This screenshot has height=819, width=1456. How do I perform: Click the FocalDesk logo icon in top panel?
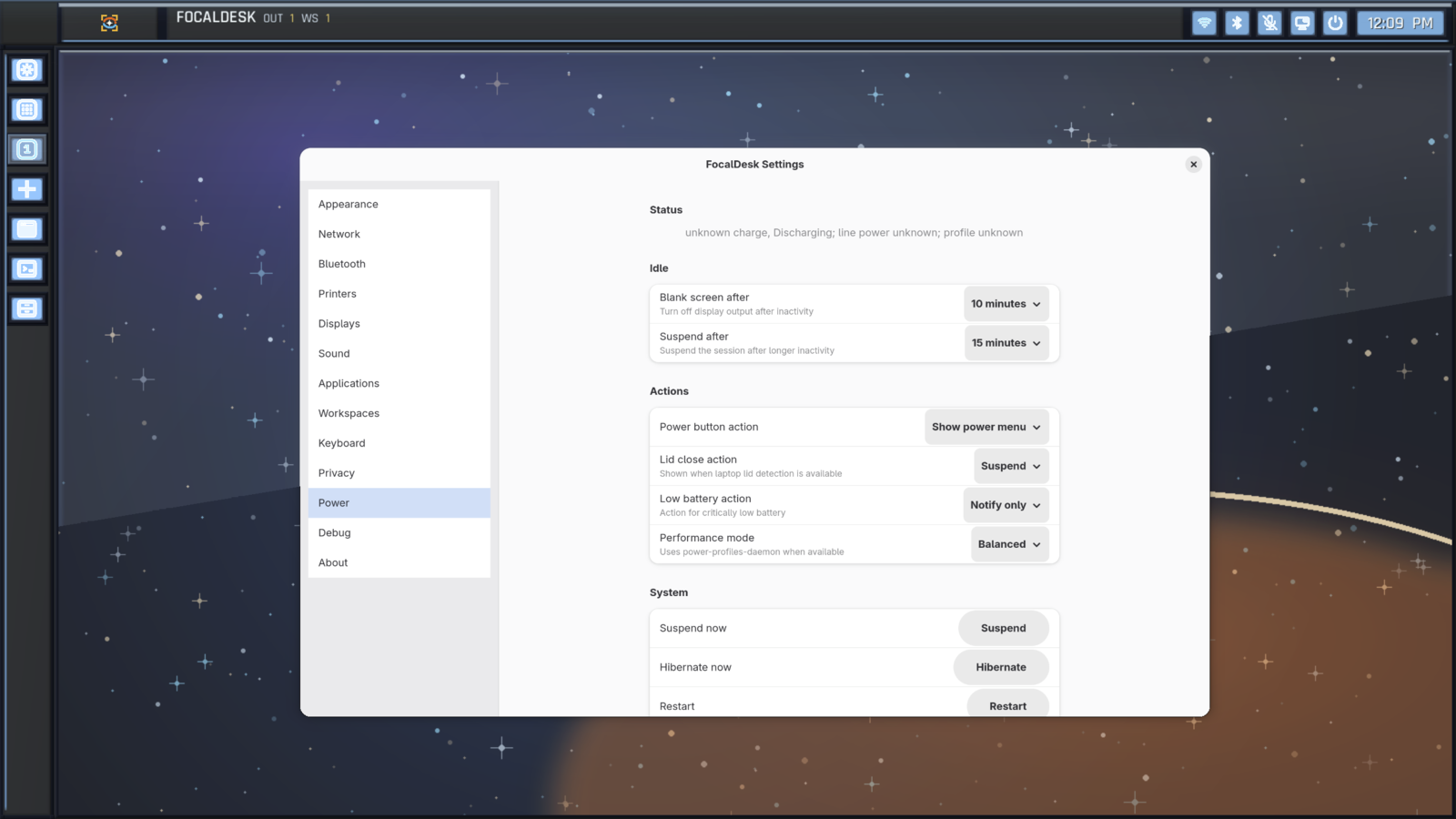click(x=109, y=23)
